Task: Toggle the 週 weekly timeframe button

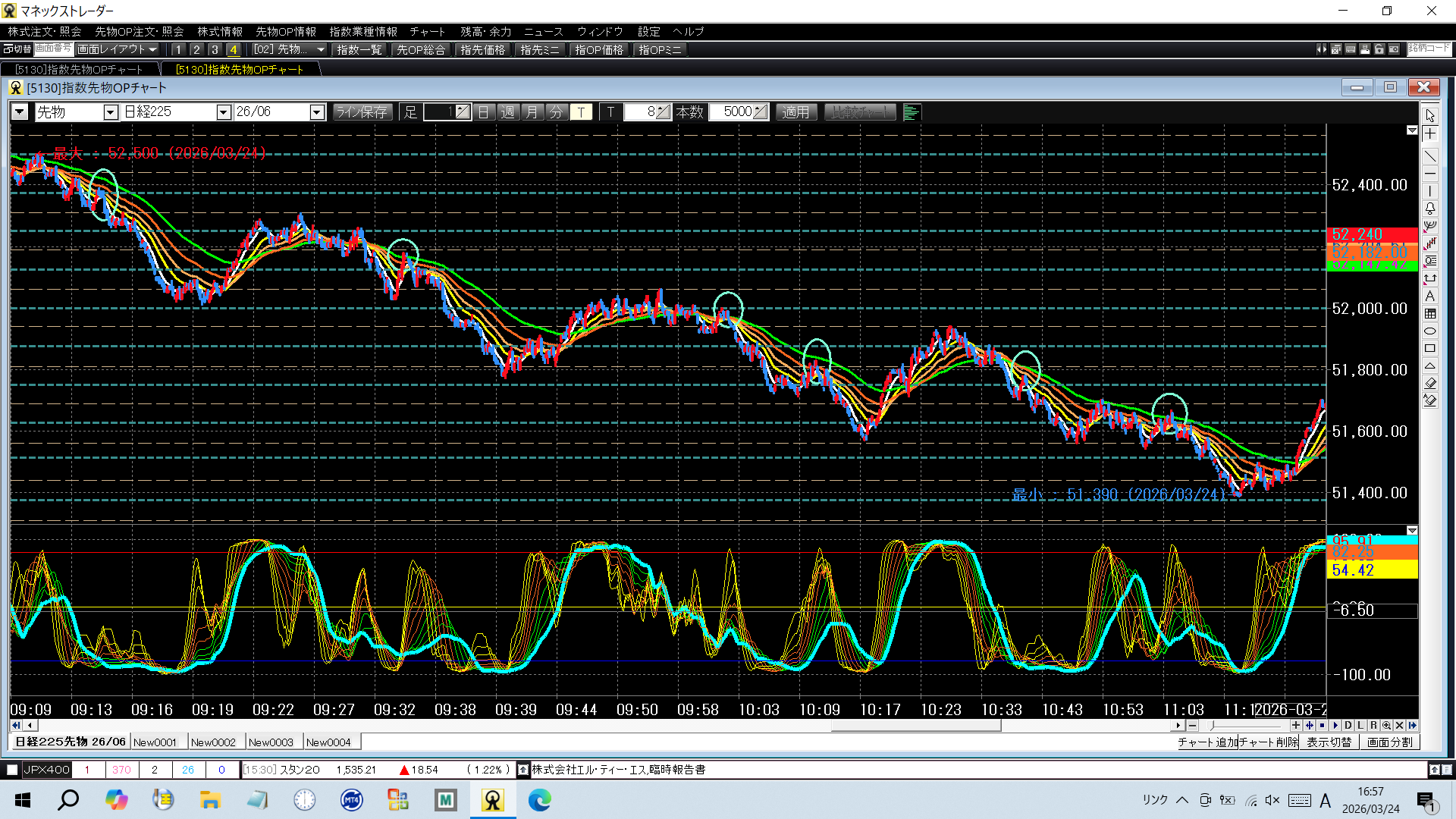Action: [508, 112]
